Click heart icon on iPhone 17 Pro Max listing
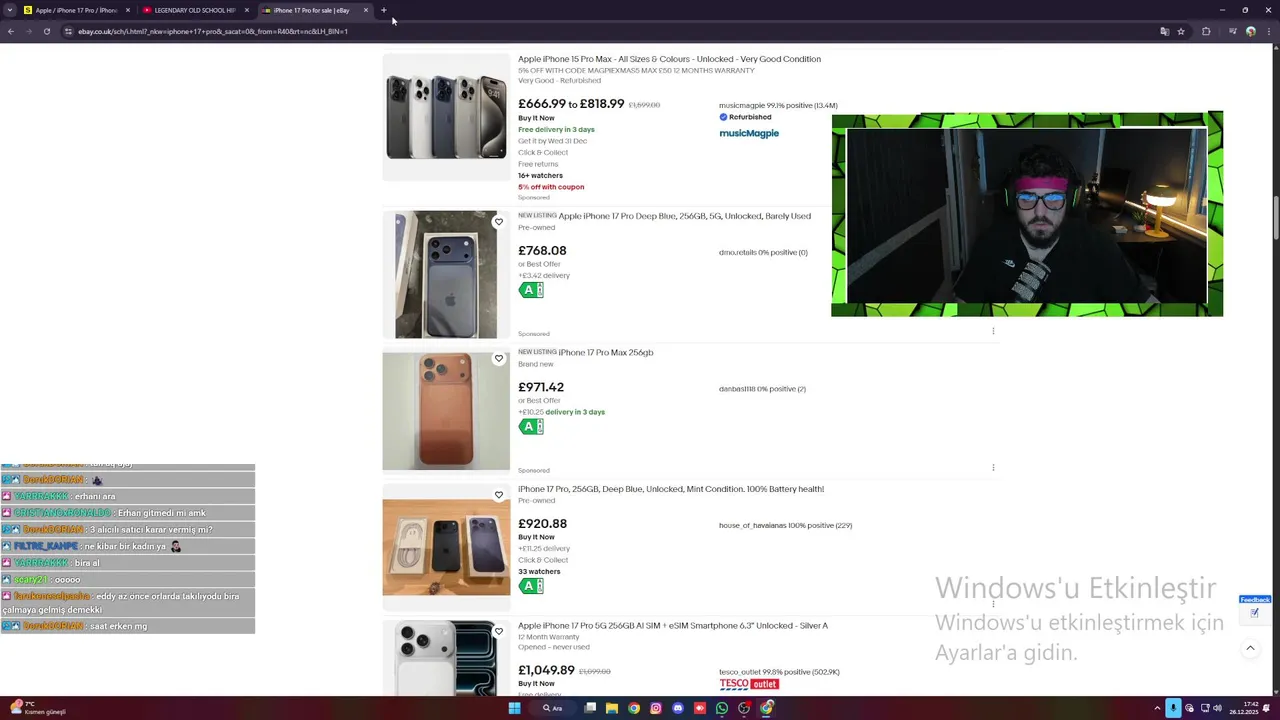Viewport: 1280px width, 720px height. (499, 358)
